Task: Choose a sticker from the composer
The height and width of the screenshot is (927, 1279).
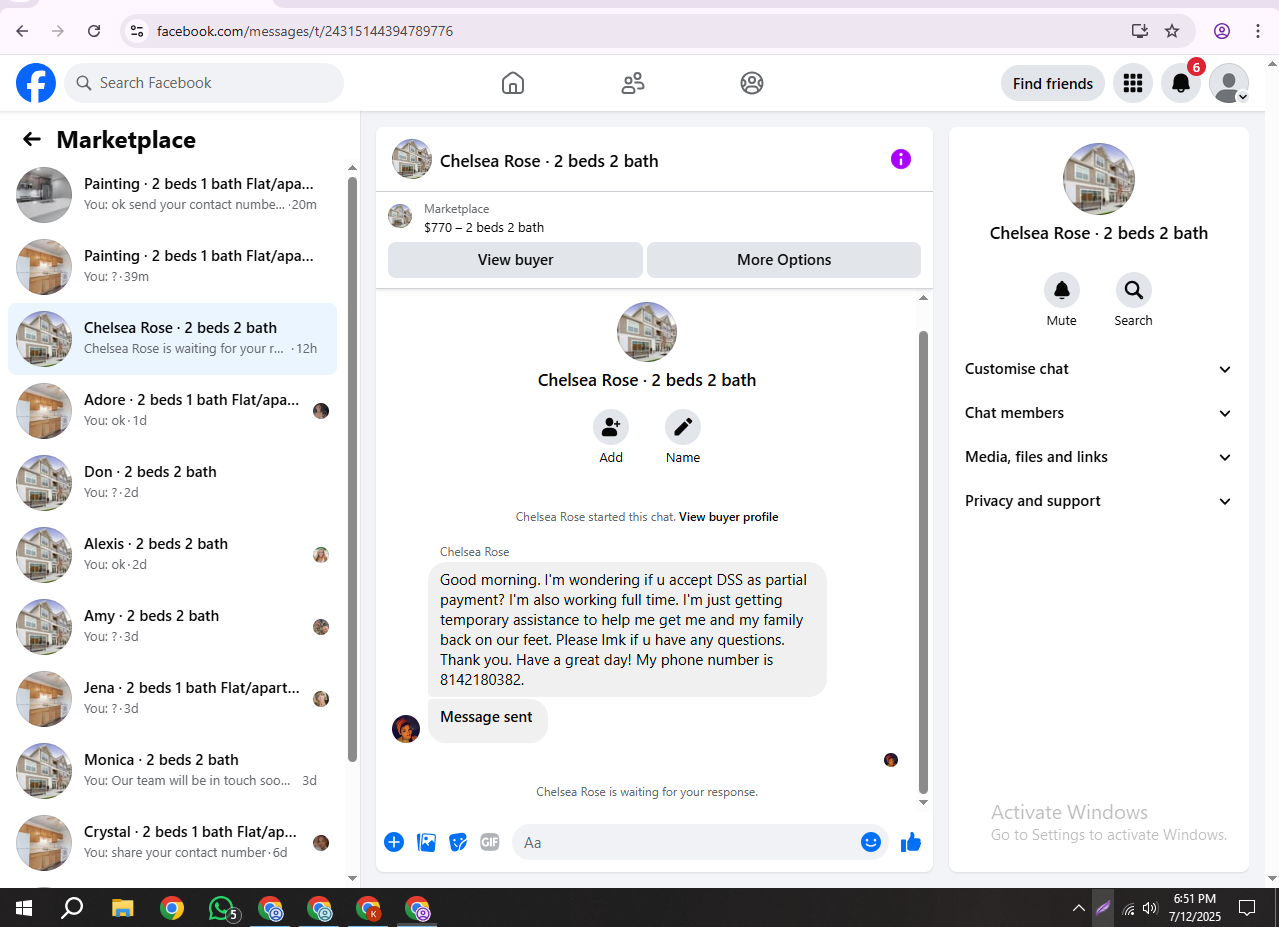Action: tap(458, 842)
